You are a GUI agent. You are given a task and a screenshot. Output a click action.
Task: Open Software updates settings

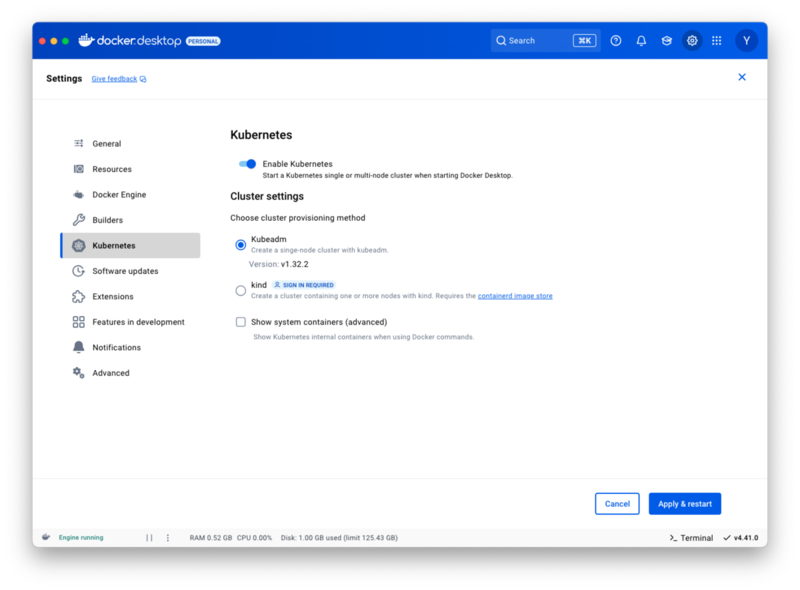pyautogui.click(x=131, y=271)
